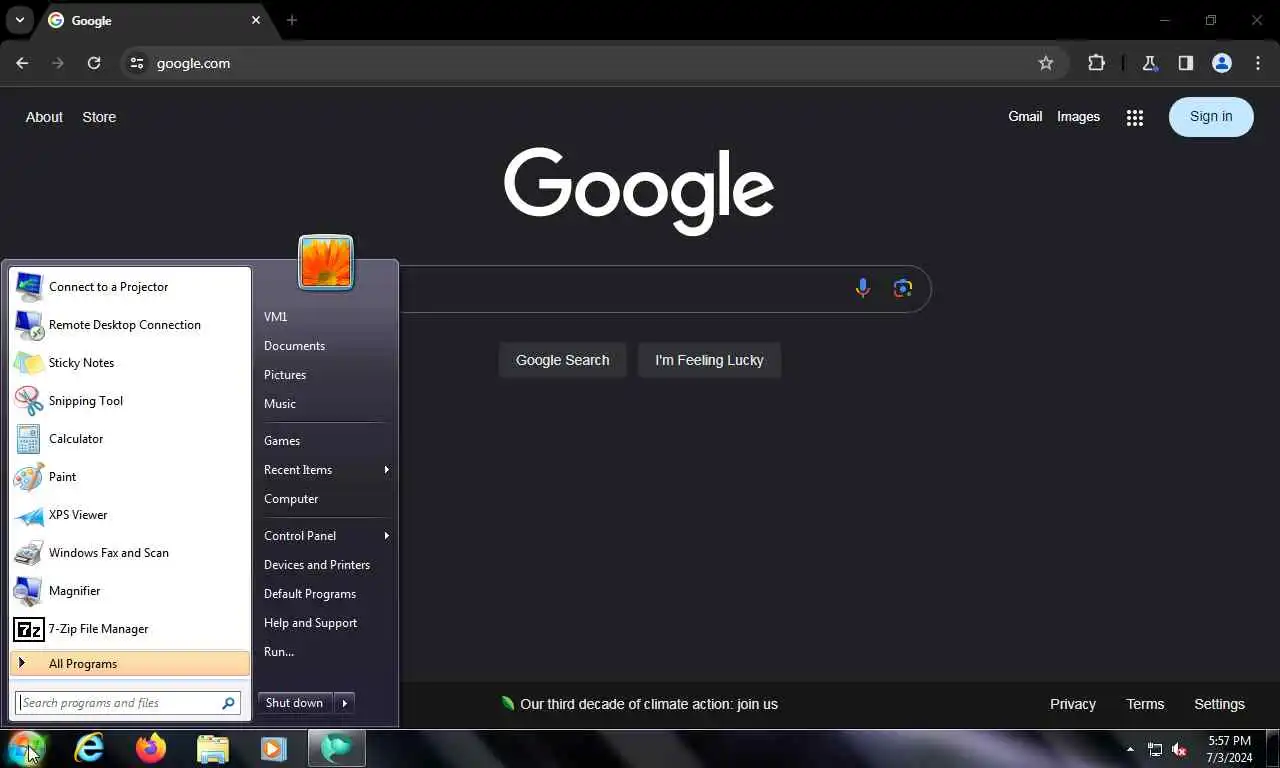Open the Google apps grid
Viewport: 1280px width, 768px height.
pos(1134,117)
